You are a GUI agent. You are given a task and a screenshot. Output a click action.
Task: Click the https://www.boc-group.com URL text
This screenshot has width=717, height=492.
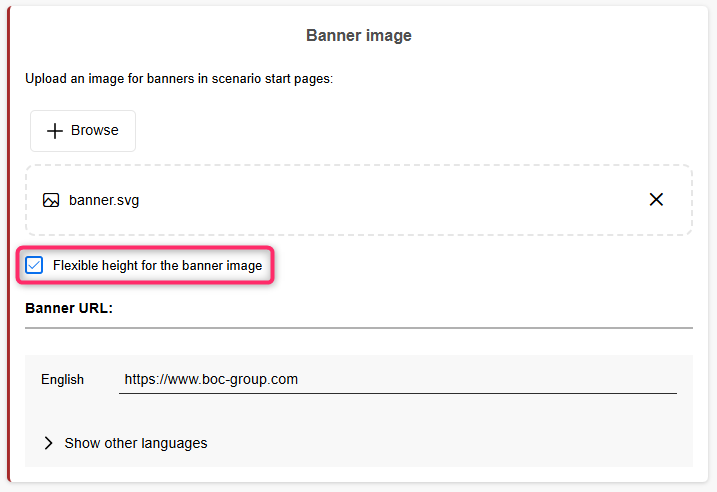pyautogui.click(x=211, y=380)
